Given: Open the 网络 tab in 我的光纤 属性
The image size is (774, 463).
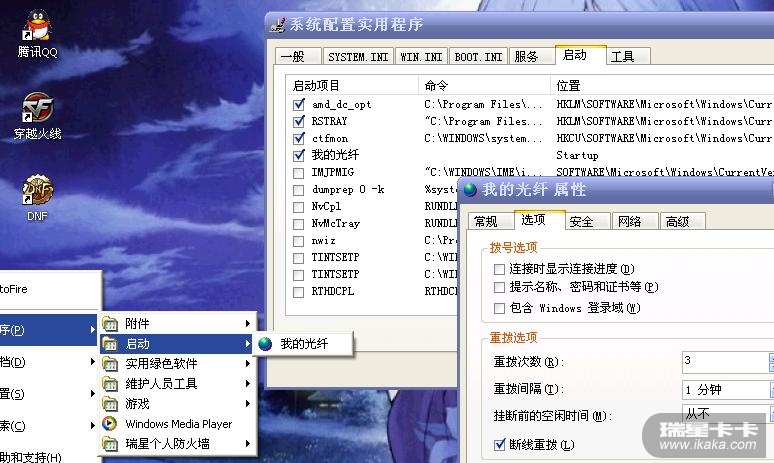Looking at the screenshot, I should (x=635, y=221).
